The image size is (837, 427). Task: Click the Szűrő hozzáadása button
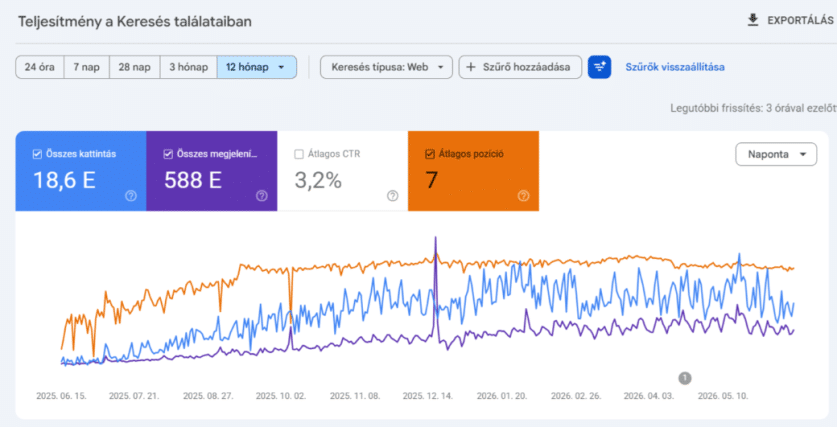520,67
